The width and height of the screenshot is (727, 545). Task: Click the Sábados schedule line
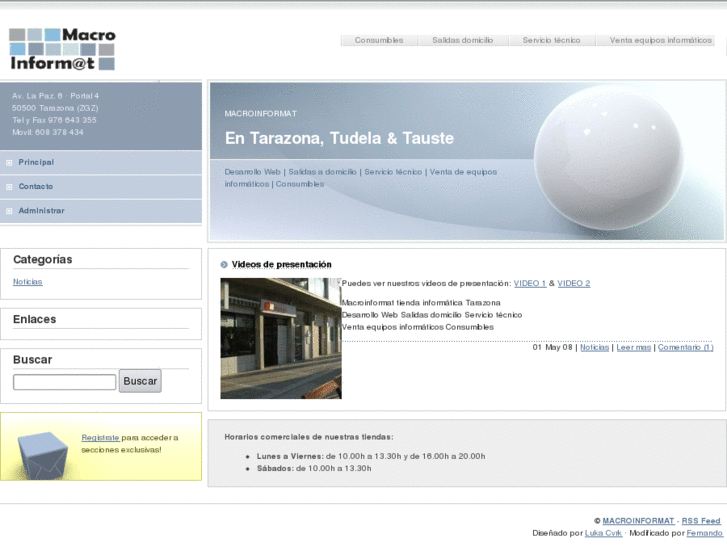[x=314, y=468]
